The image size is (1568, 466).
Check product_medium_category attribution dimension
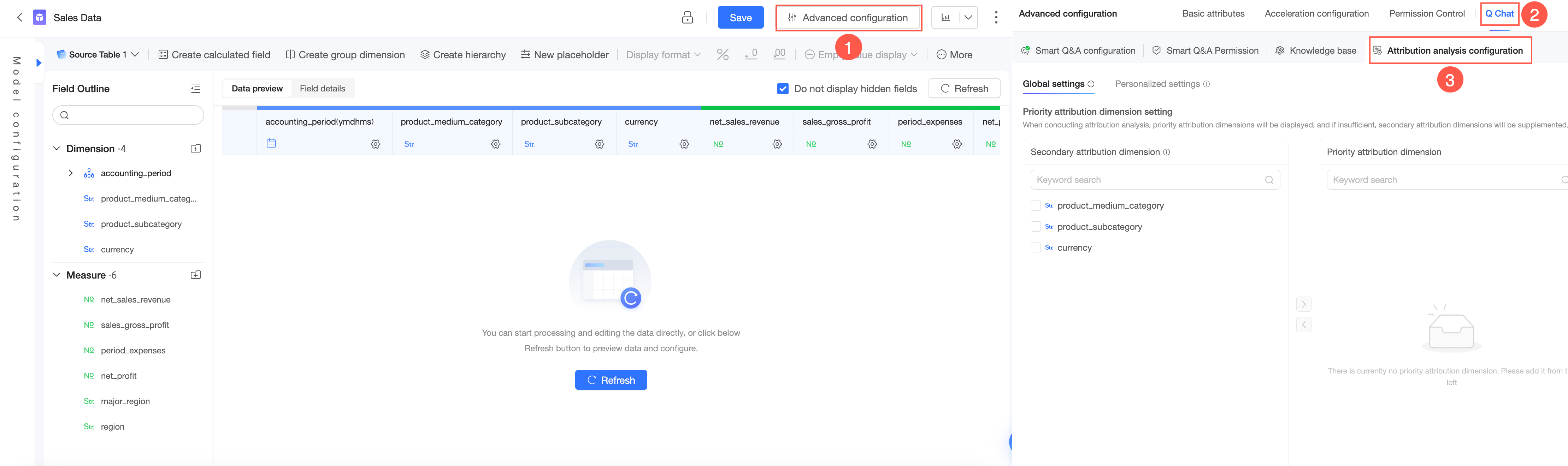point(1036,205)
